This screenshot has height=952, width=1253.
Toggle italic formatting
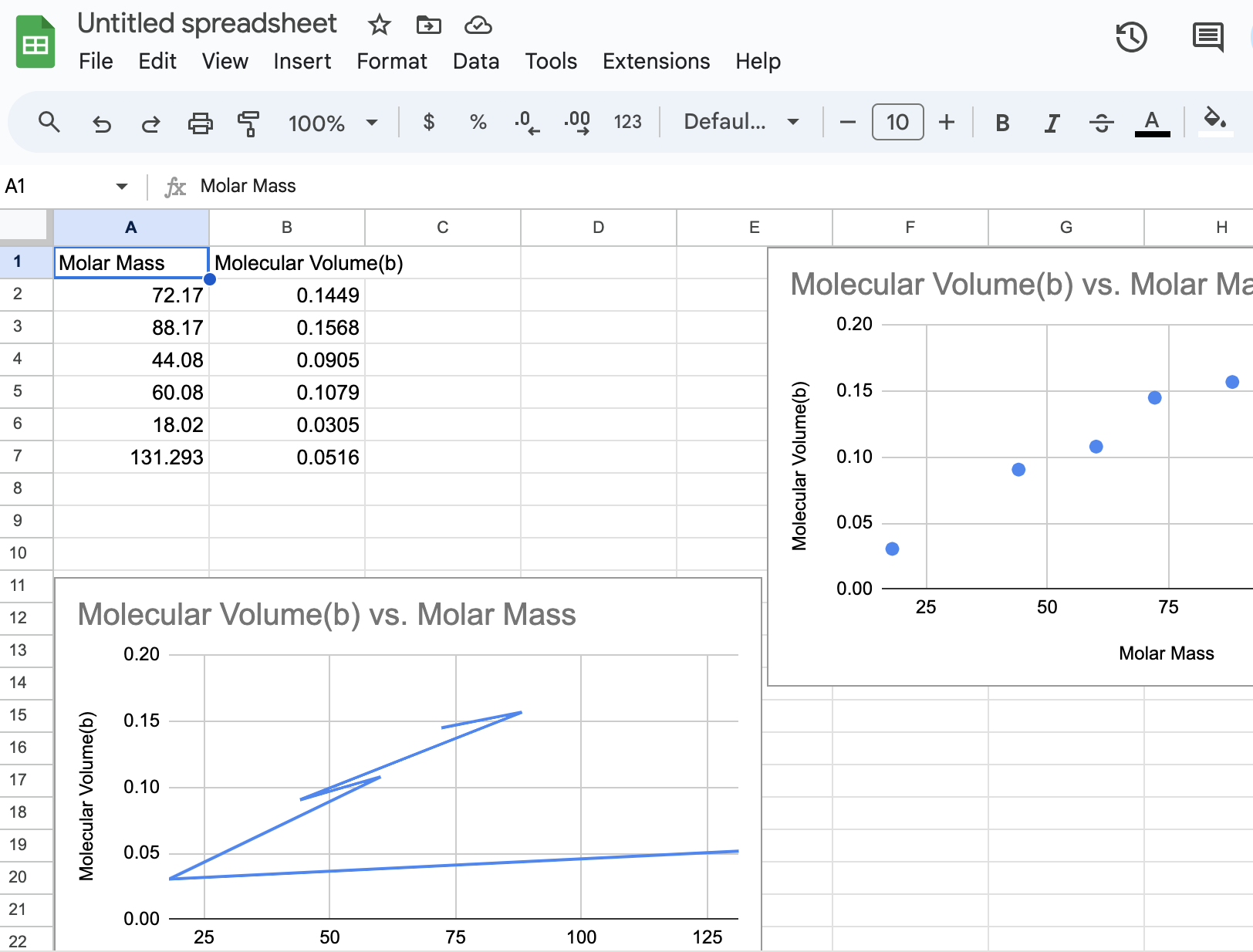click(1052, 123)
